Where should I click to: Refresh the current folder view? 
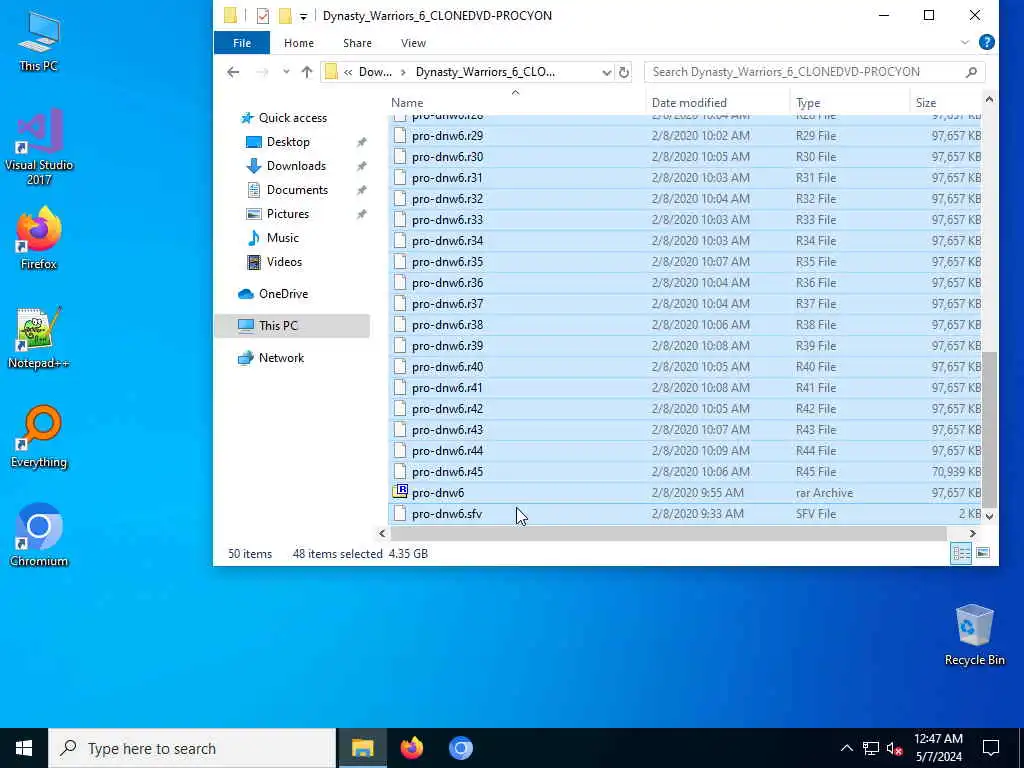[x=624, y=72]
